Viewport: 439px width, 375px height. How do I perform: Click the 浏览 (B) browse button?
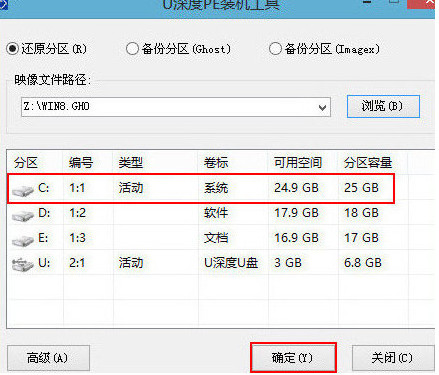click(x=383, y=106)
